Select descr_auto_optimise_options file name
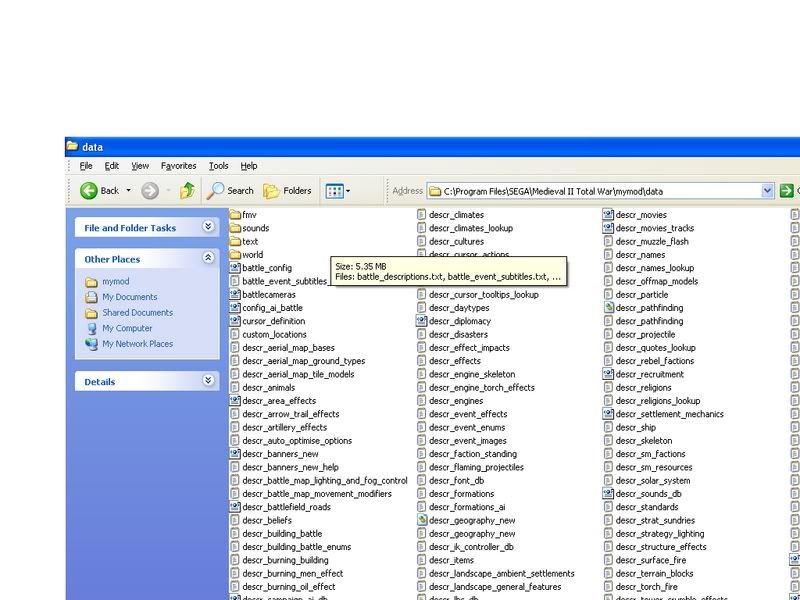The height and width of the screenshot is (600, 800). [x=297, y=440]
